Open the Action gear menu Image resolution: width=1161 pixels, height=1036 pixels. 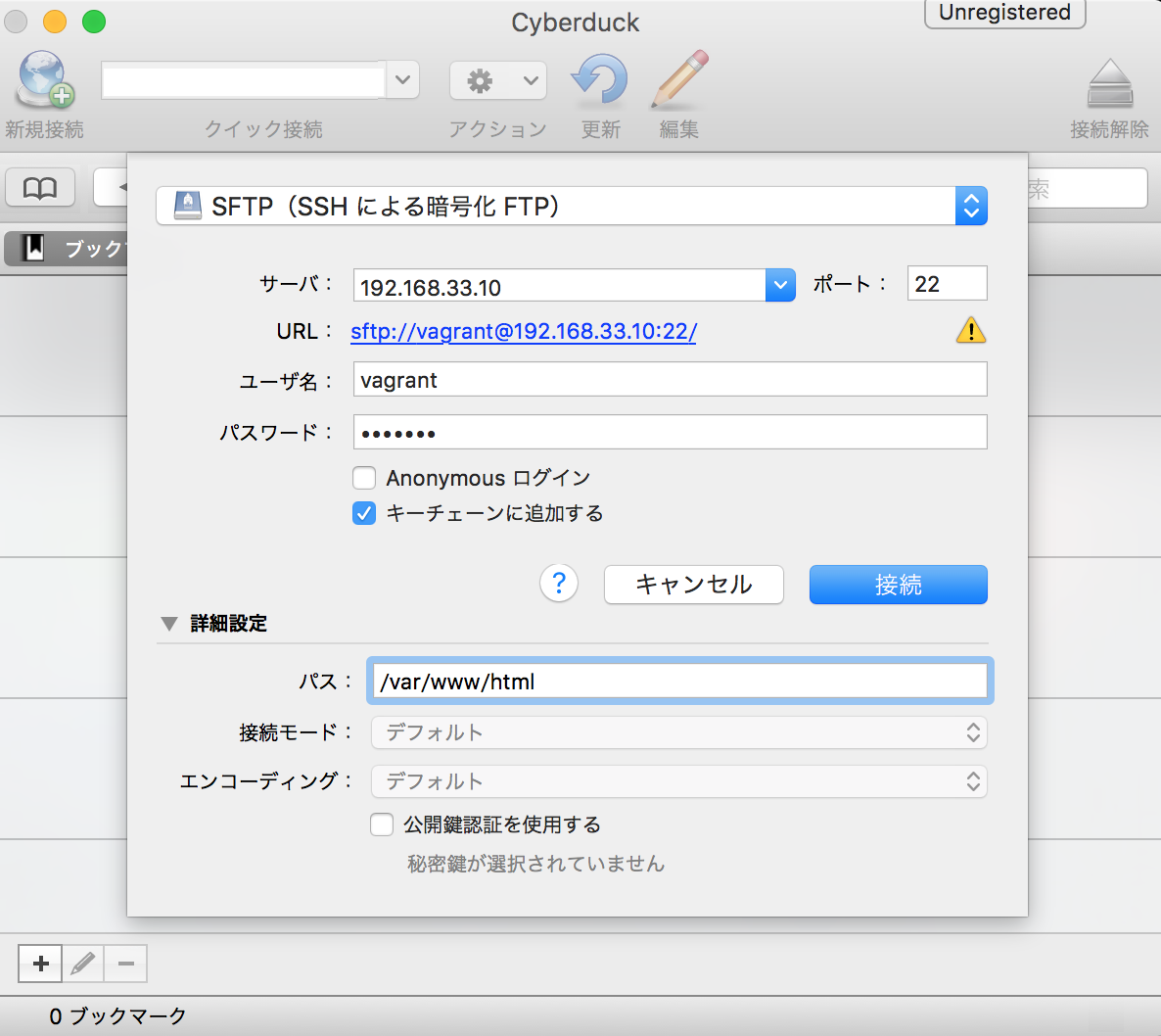(x=497, y=80)
